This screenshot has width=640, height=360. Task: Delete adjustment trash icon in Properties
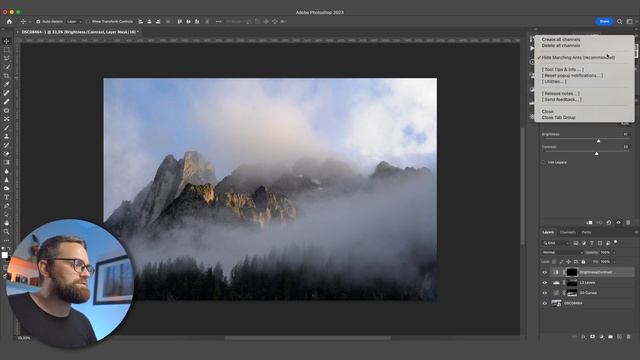628,222
